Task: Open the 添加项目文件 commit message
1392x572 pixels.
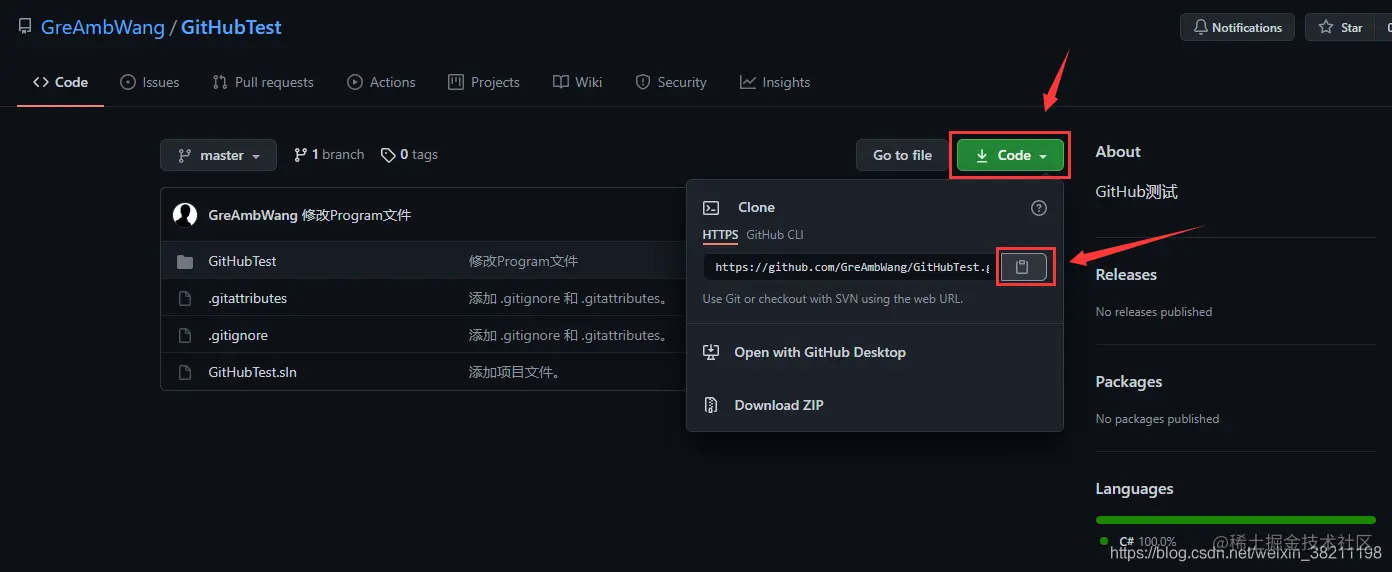Action: click(516, 372)
